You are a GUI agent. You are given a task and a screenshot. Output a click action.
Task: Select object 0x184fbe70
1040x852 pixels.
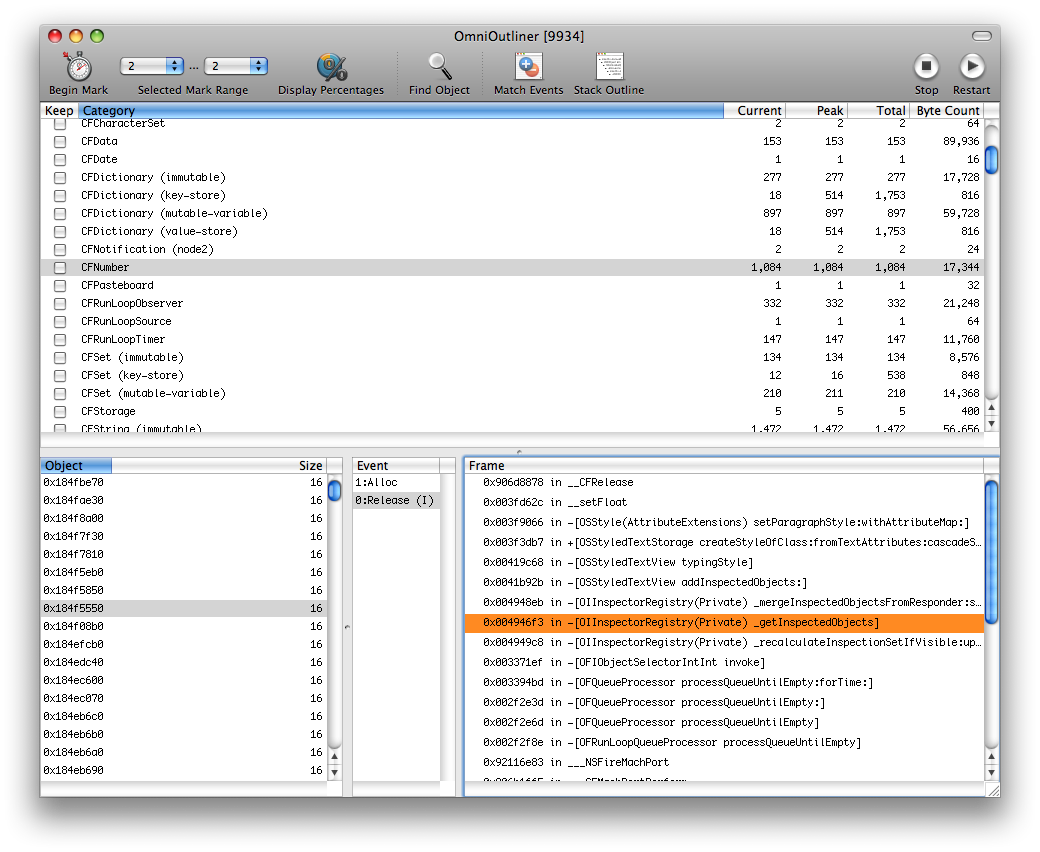click(x=184, y=482)
